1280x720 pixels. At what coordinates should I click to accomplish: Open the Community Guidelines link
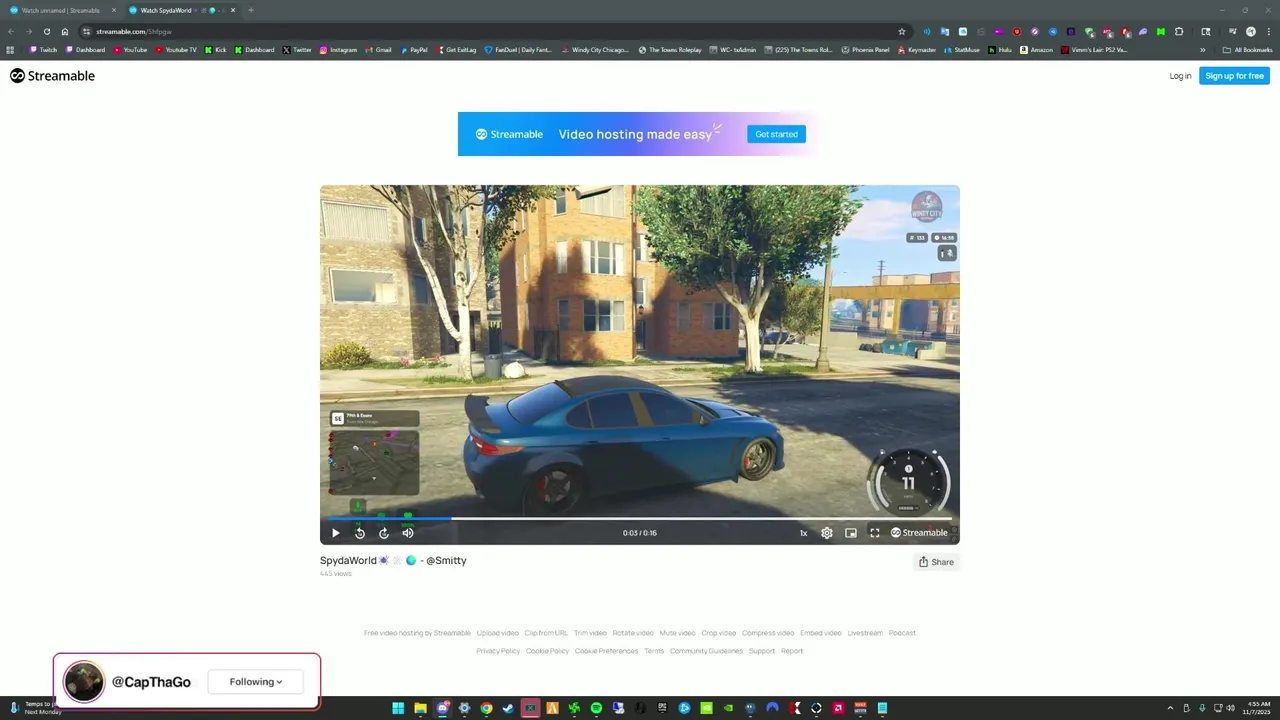706,651
